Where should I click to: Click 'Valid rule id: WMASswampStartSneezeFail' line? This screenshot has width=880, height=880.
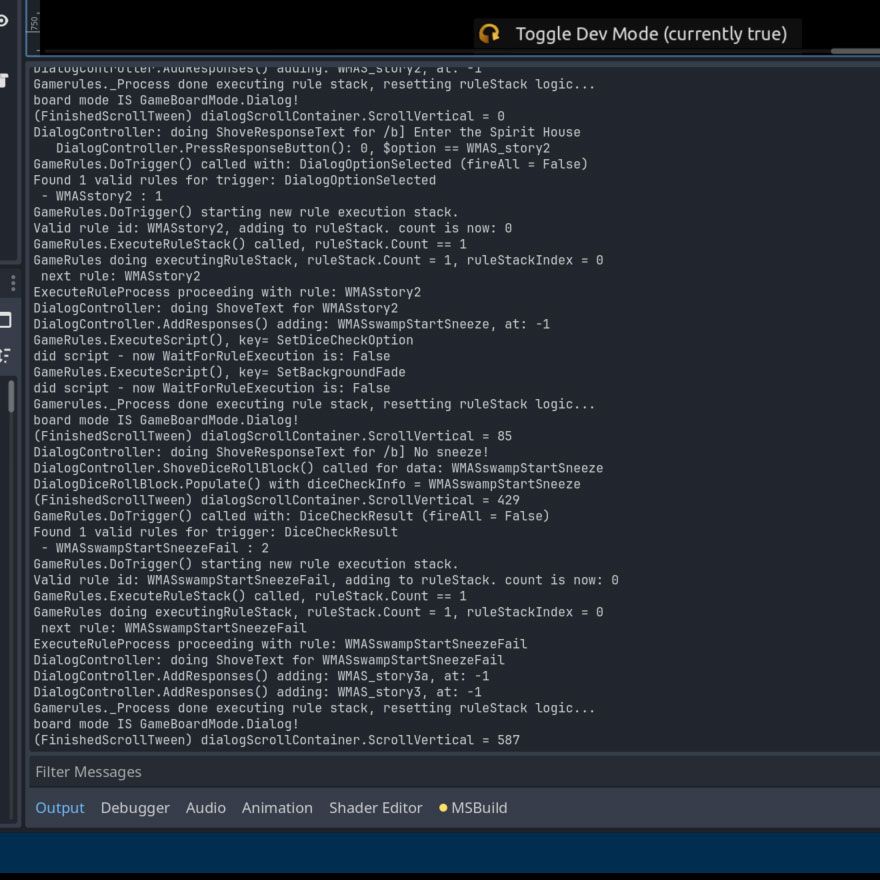point(326,580)
